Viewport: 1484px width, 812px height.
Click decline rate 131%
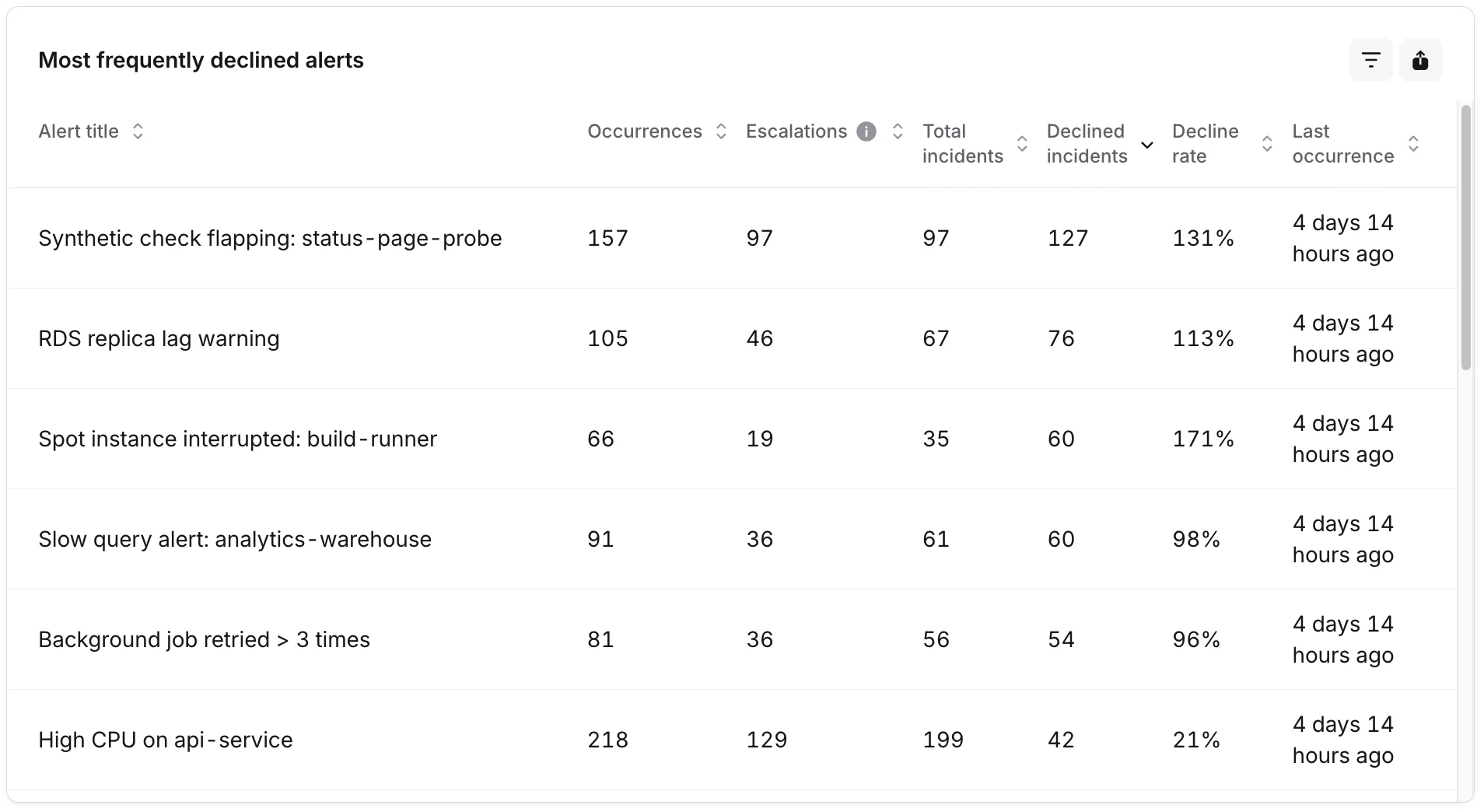click(1203, 238)
